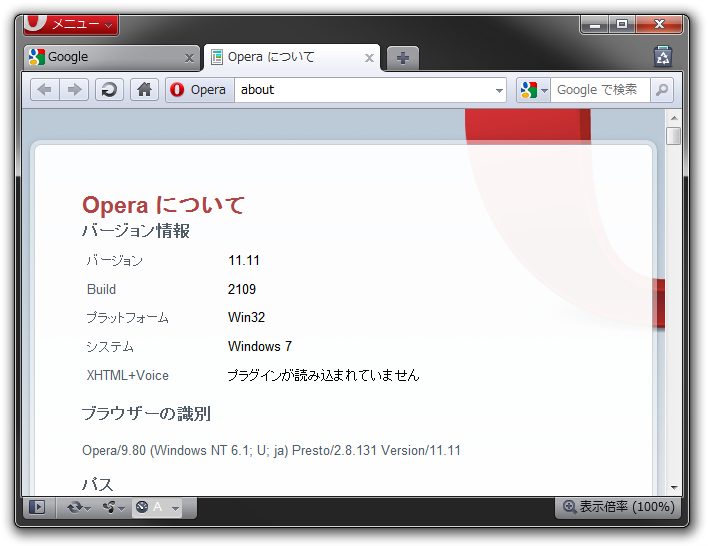Click the version value 11.11

click(244, 261)
